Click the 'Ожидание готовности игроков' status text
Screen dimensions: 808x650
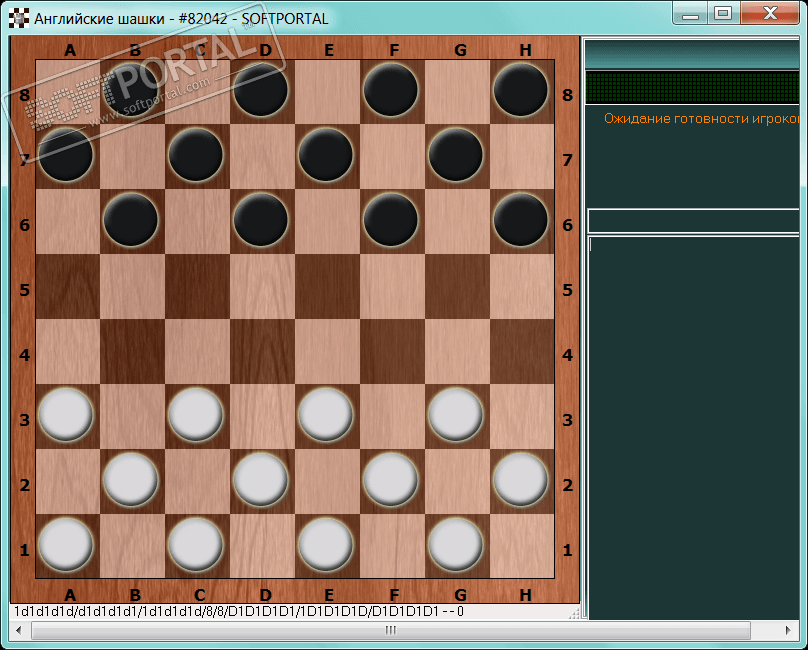(701, 119)
